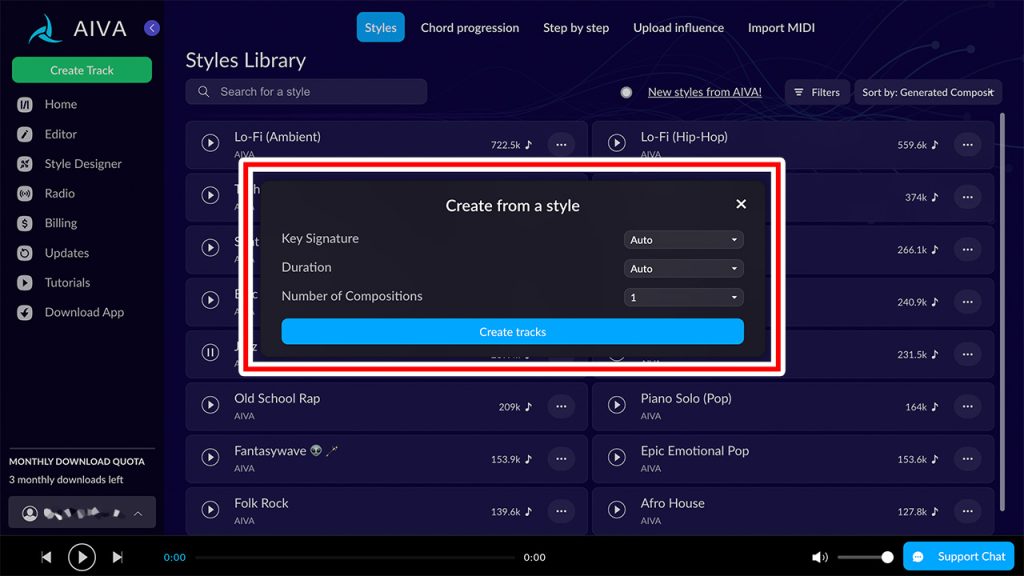Switch to the Chord progression tab
1024x576 pixels.
pyautogui.click(x=470, y=27)
